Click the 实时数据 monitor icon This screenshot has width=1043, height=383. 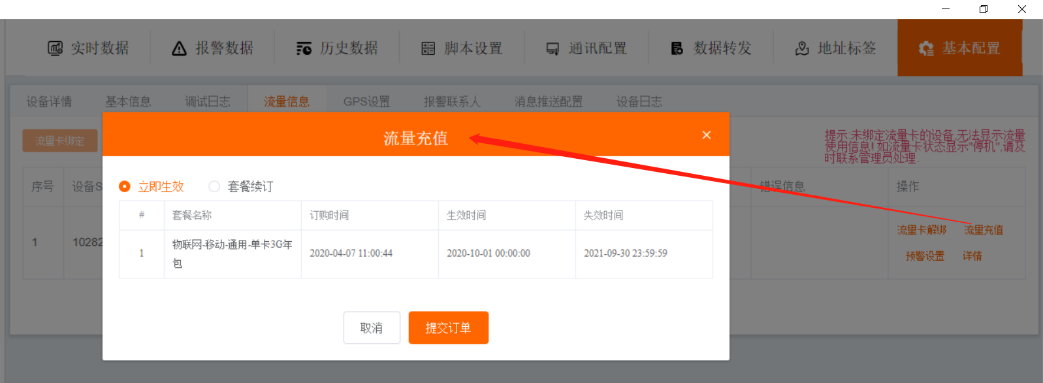coord(56,49)
